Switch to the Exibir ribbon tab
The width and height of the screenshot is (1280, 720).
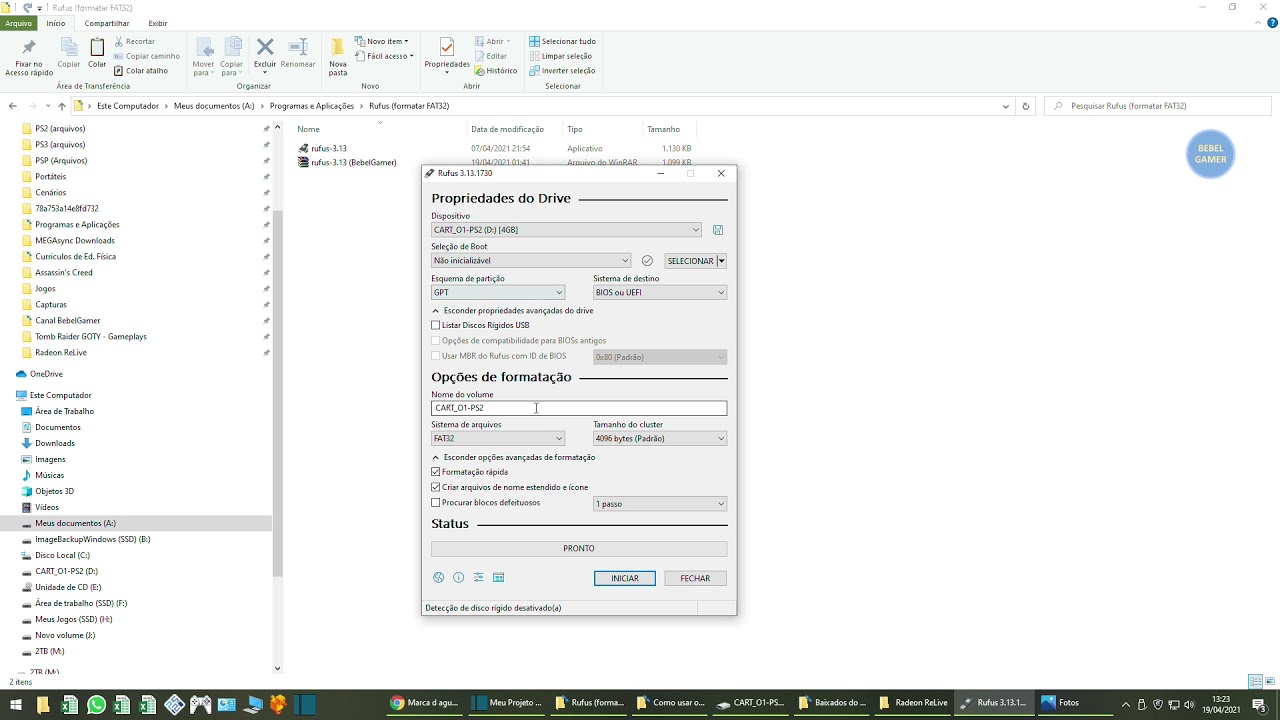coord(158,23)
